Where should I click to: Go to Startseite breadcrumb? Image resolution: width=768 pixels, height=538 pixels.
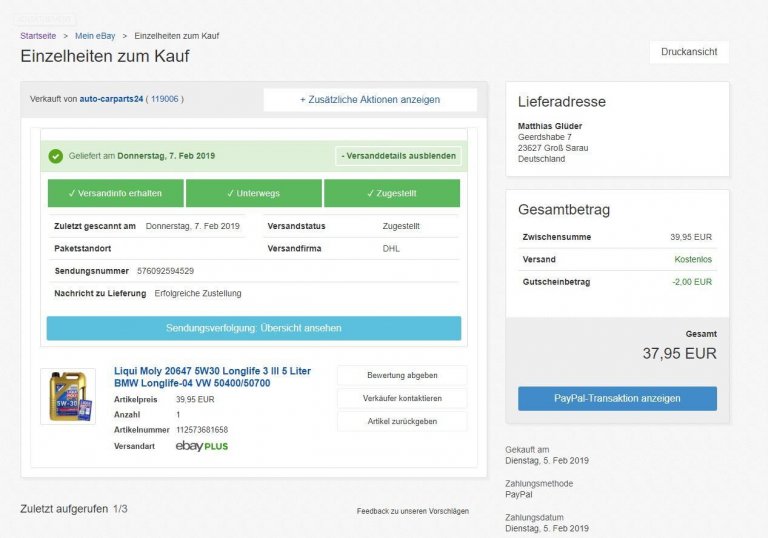38,36
